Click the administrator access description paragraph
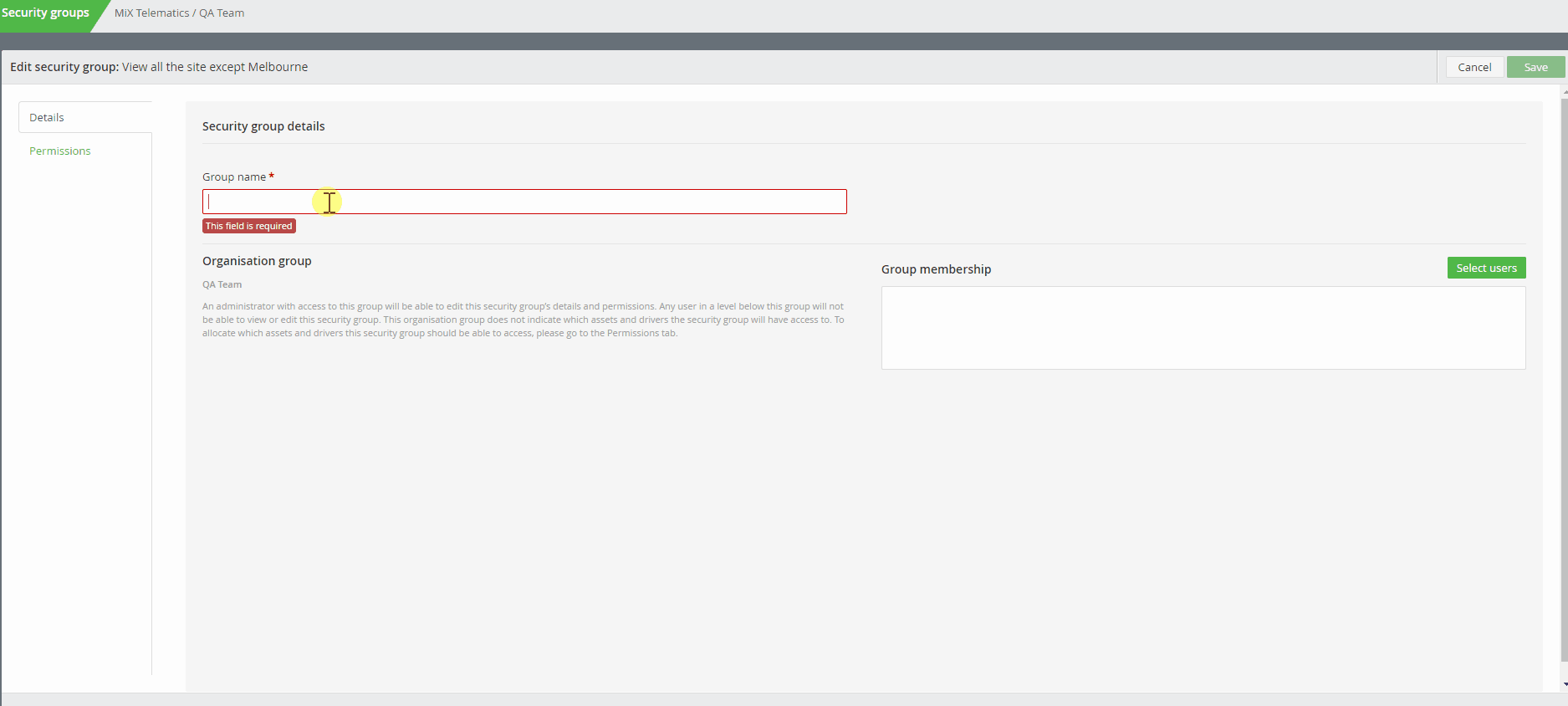The image size is (1568, 706). coord(524,320)
